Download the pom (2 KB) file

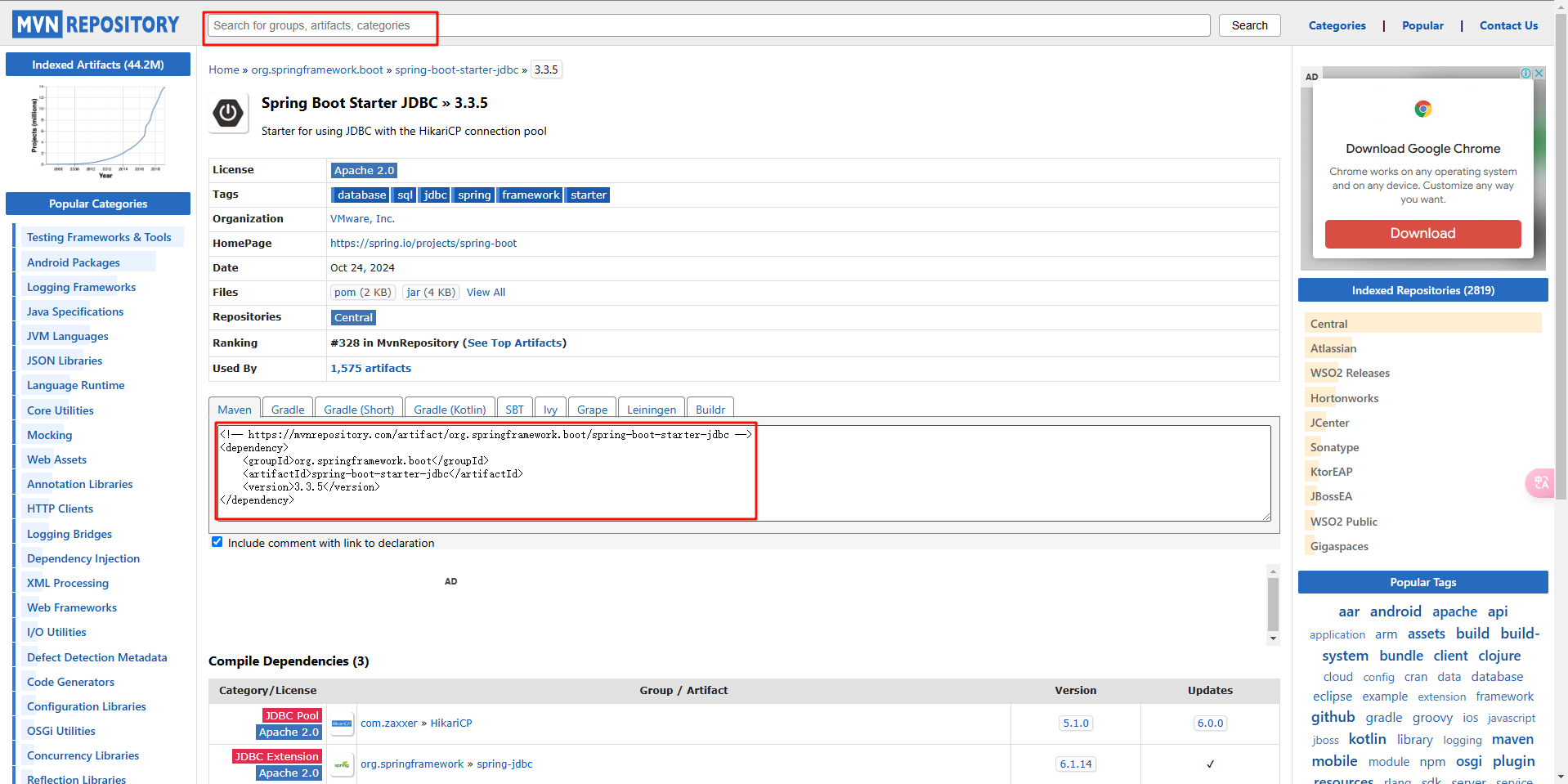(363, 292)
